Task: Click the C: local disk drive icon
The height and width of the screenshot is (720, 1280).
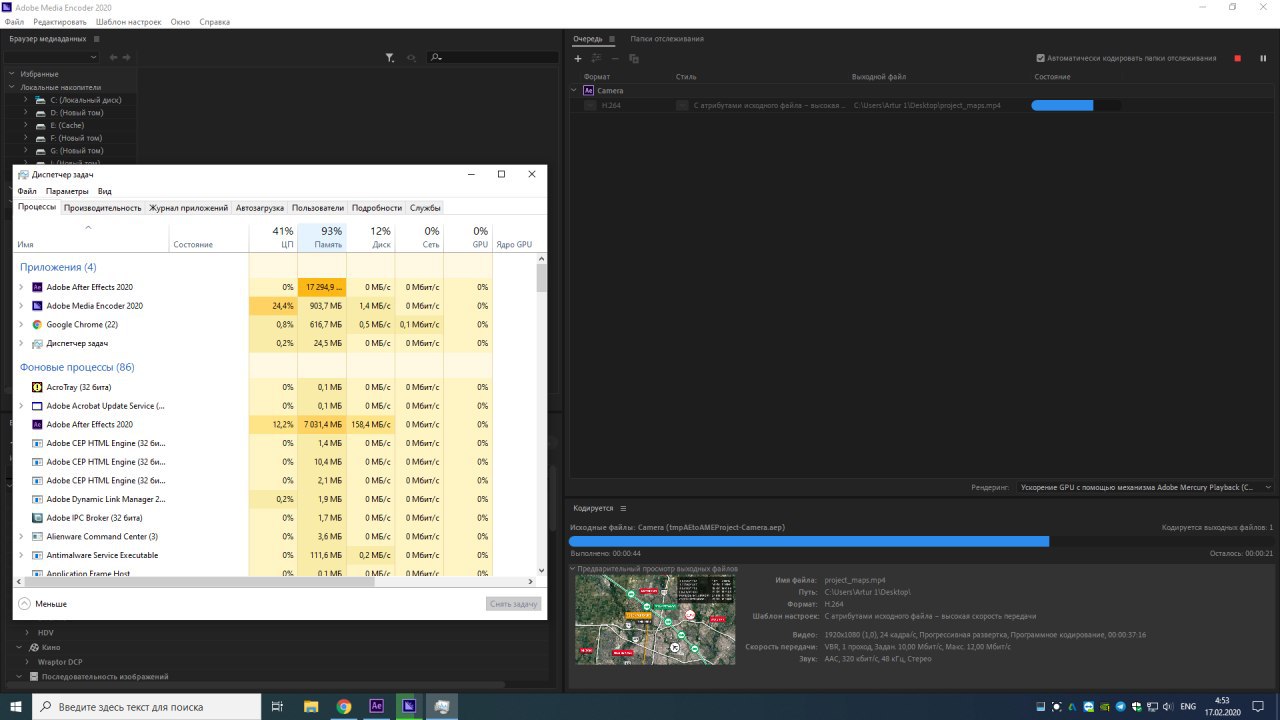Action: coord(40,100)
